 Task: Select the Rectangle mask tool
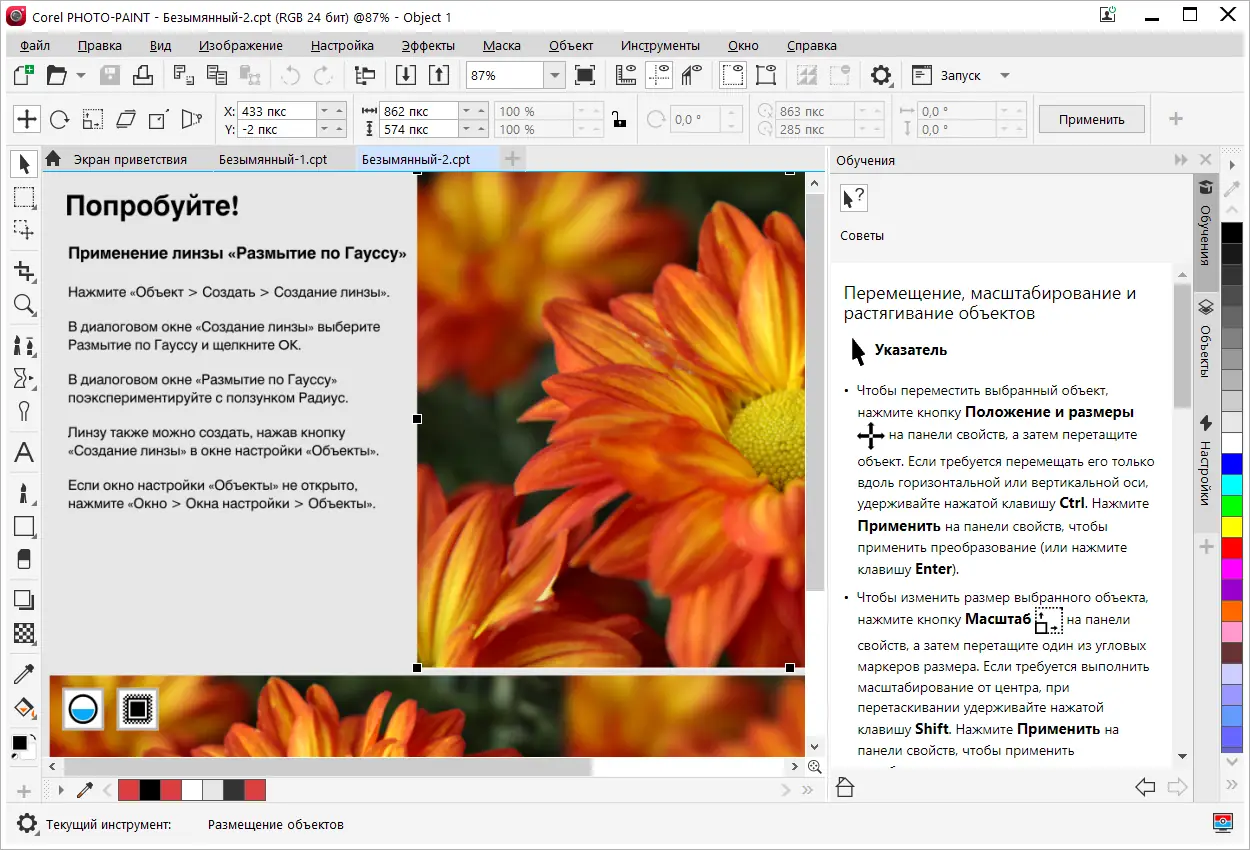coord(24,197)
